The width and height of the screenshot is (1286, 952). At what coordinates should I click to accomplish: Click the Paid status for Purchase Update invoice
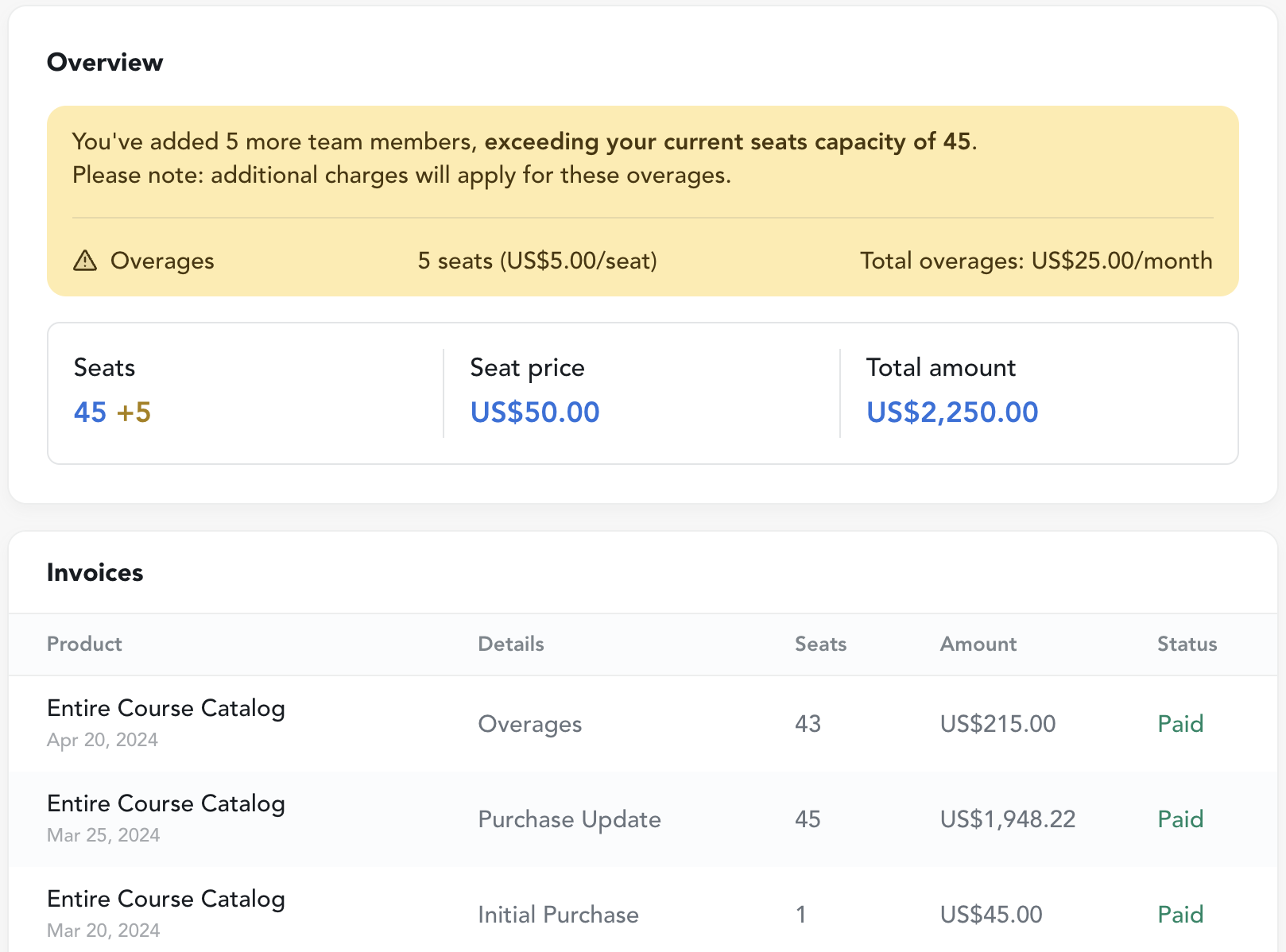pos(1180,819)
